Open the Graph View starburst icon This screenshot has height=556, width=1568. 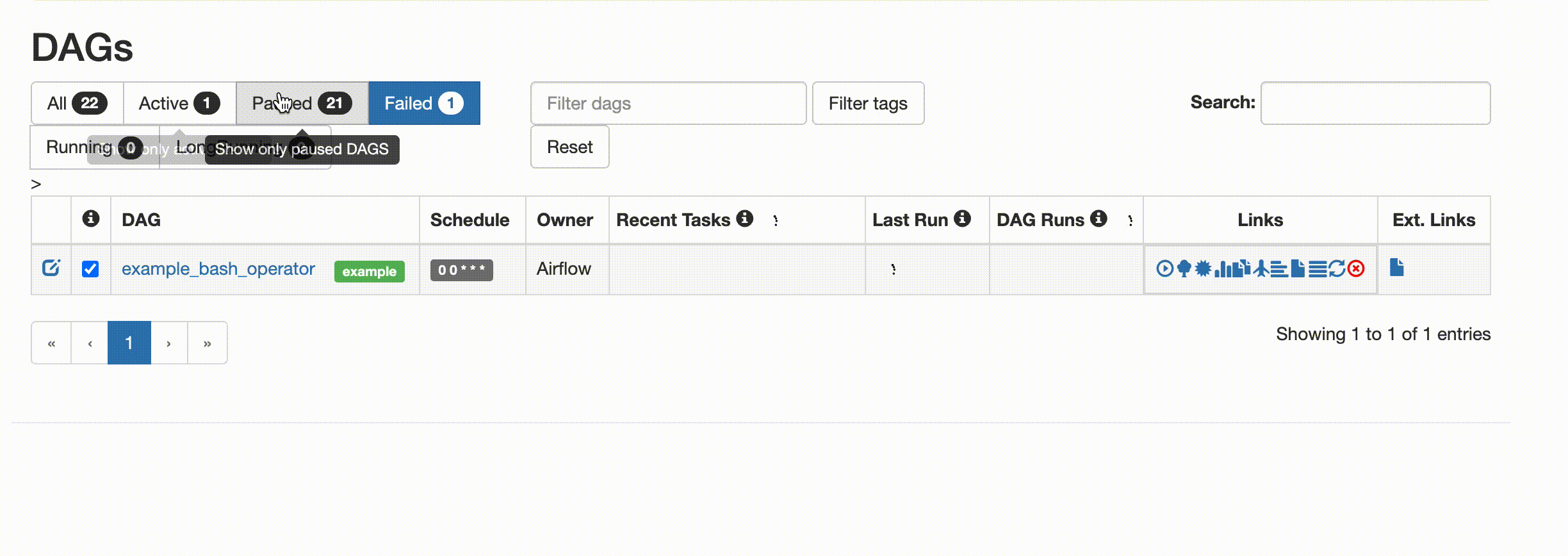1203,269
